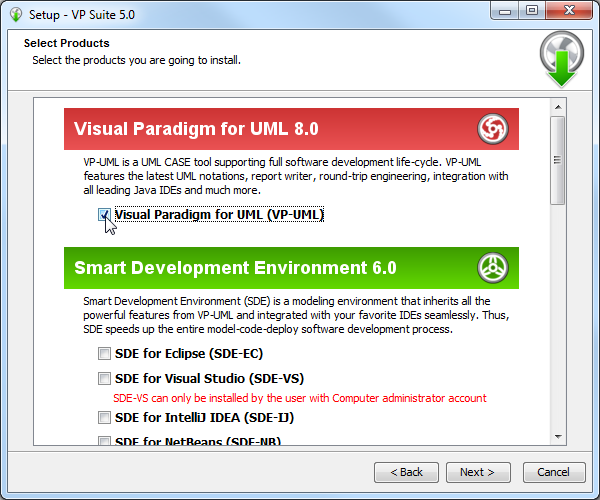600x500 pixels.
Task: Click the green download arrow installer icon
Action: pos(562,59)
